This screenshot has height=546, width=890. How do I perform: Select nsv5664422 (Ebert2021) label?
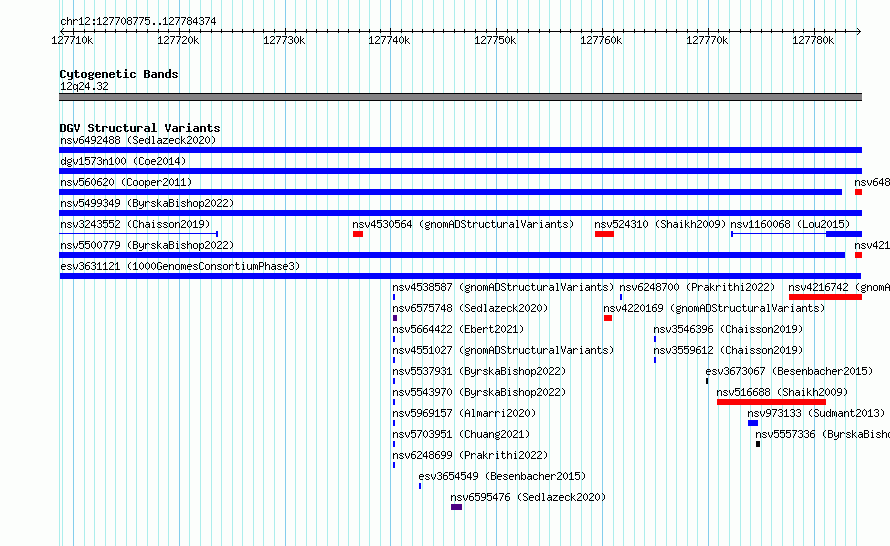(458, 329)
